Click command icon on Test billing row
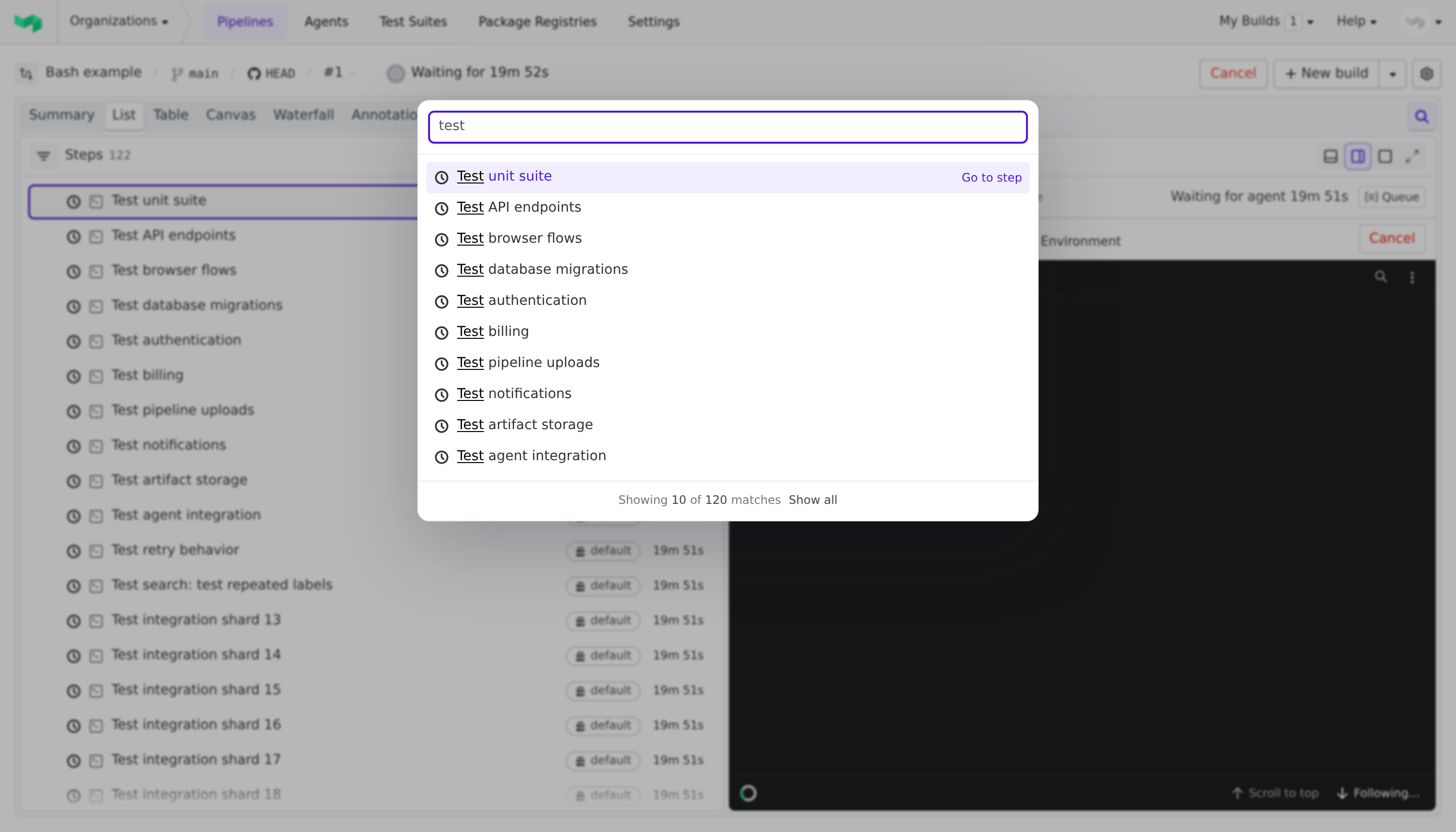The height and width of the screenshot is (832, 1456). 96,377
